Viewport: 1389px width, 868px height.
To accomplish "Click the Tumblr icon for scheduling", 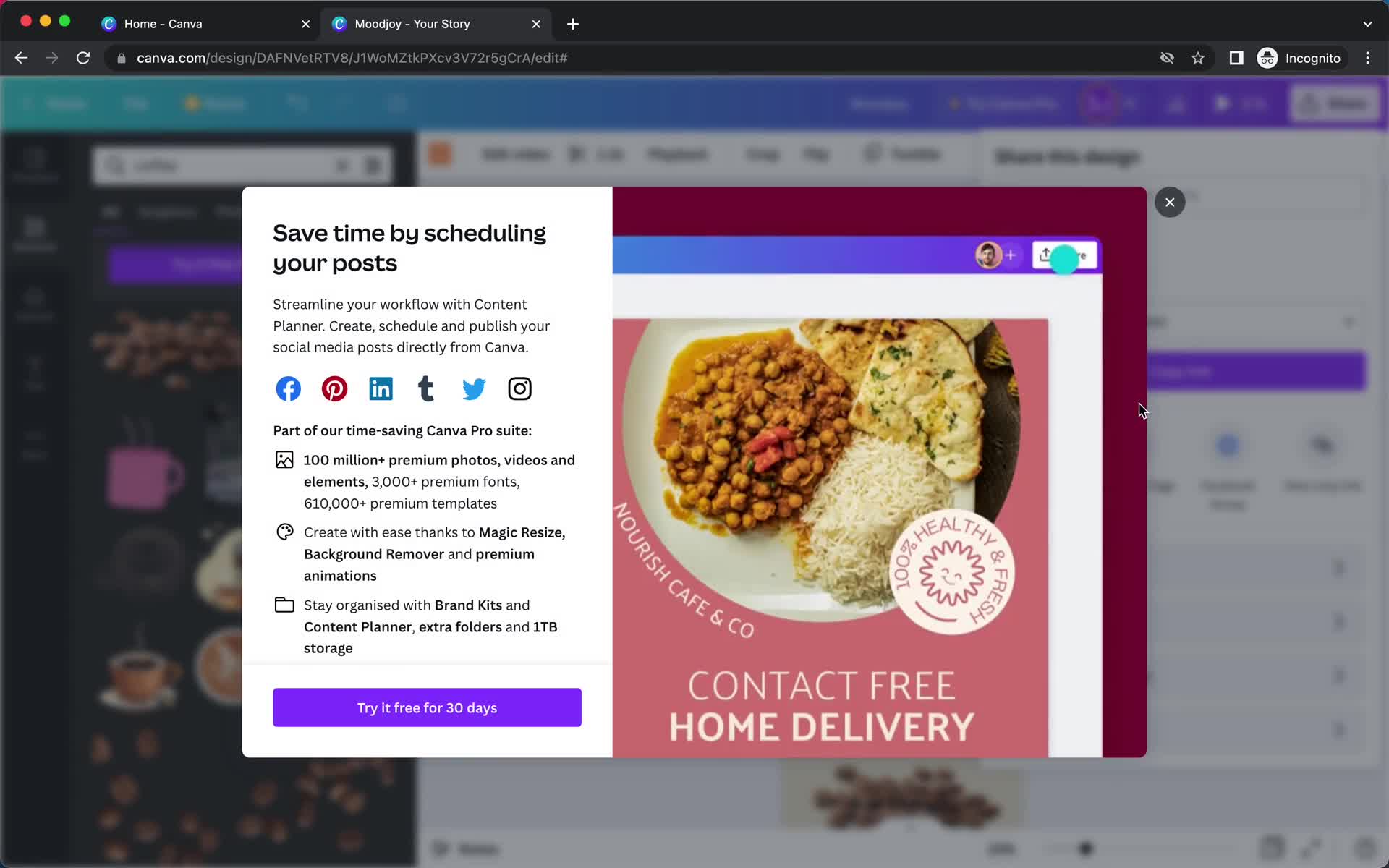I will click(x=427, y=389).
